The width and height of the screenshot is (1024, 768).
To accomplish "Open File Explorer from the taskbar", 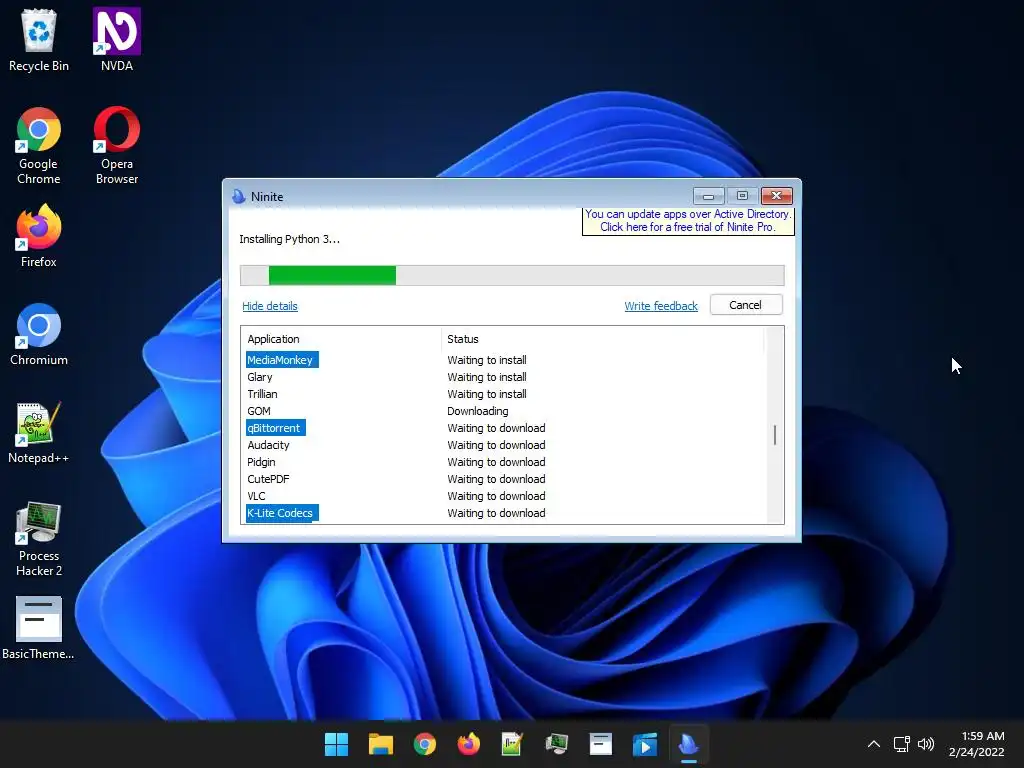I will [x=381, y=744].
